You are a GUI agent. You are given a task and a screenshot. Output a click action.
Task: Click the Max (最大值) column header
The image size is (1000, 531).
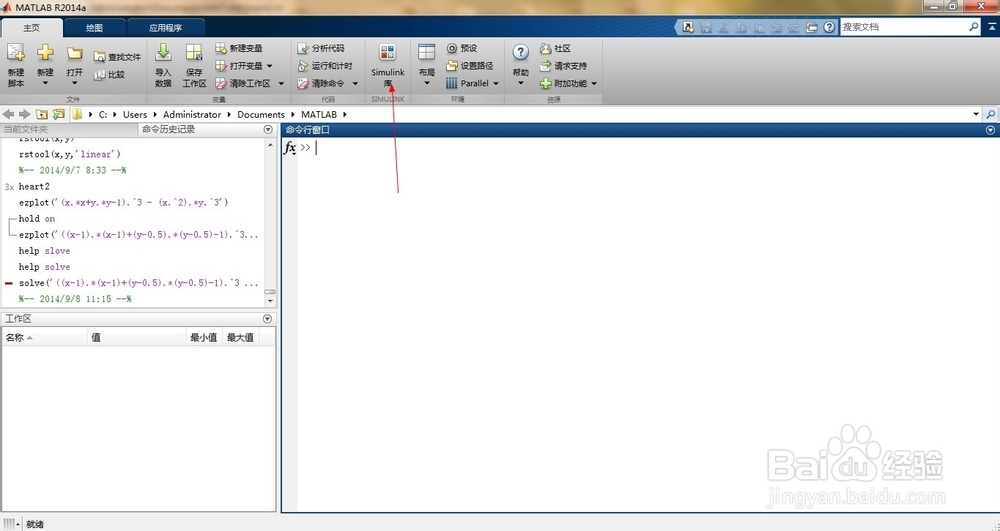(240, 338)
